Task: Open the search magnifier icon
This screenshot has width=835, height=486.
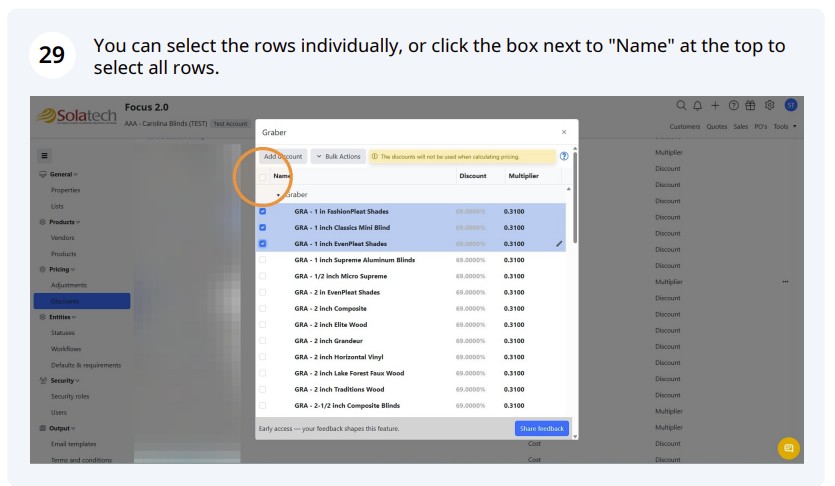Action: click(681, 105)
